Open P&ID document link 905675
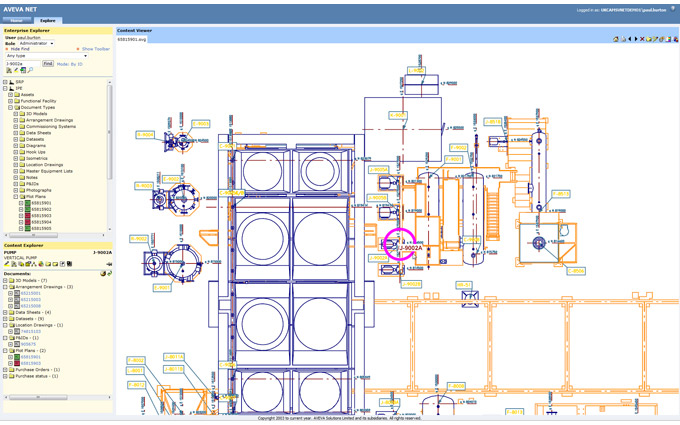The width and height of the screenshot is (680, 425). click(28, 344)
